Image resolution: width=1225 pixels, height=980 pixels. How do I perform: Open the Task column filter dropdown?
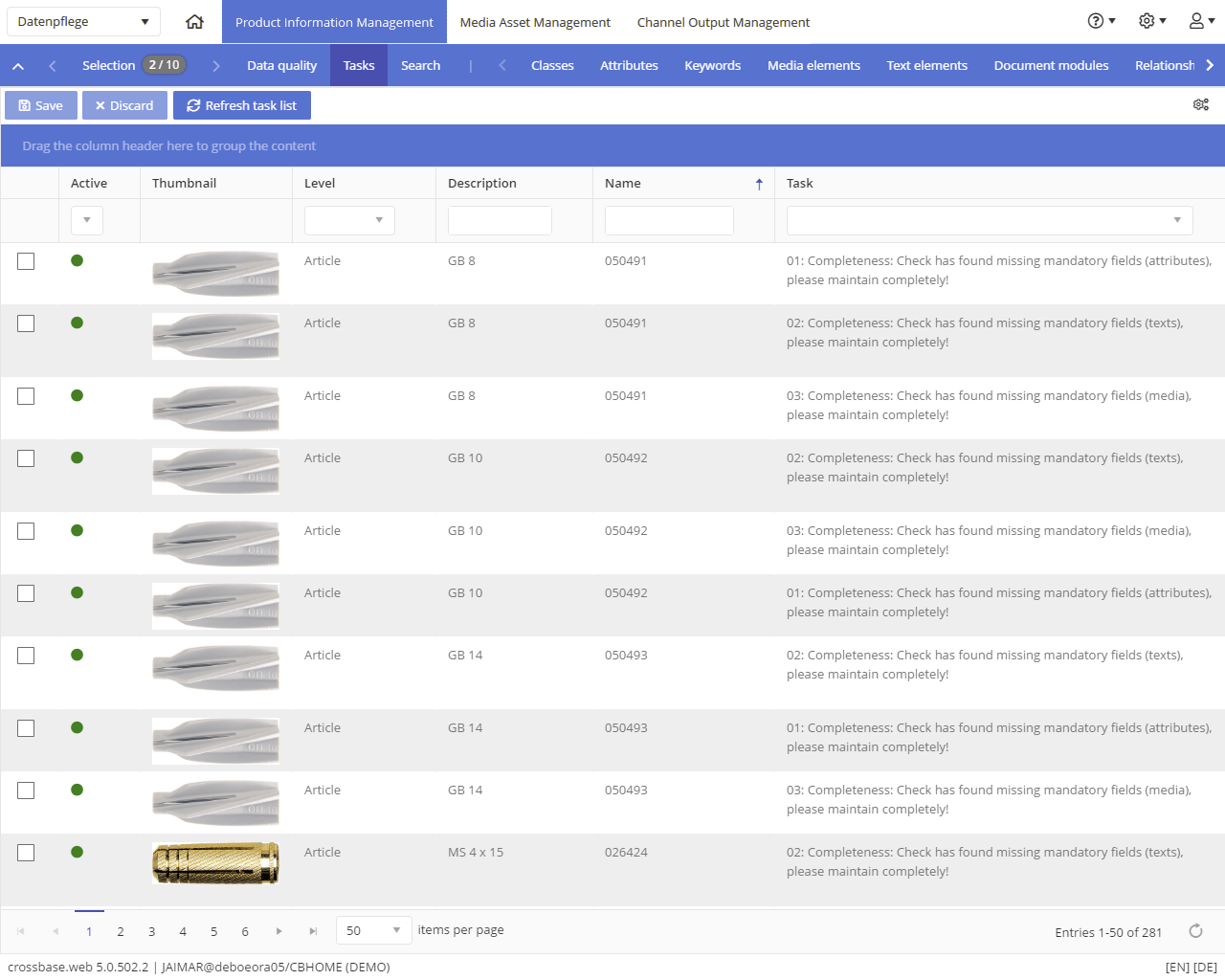[990, 220]
